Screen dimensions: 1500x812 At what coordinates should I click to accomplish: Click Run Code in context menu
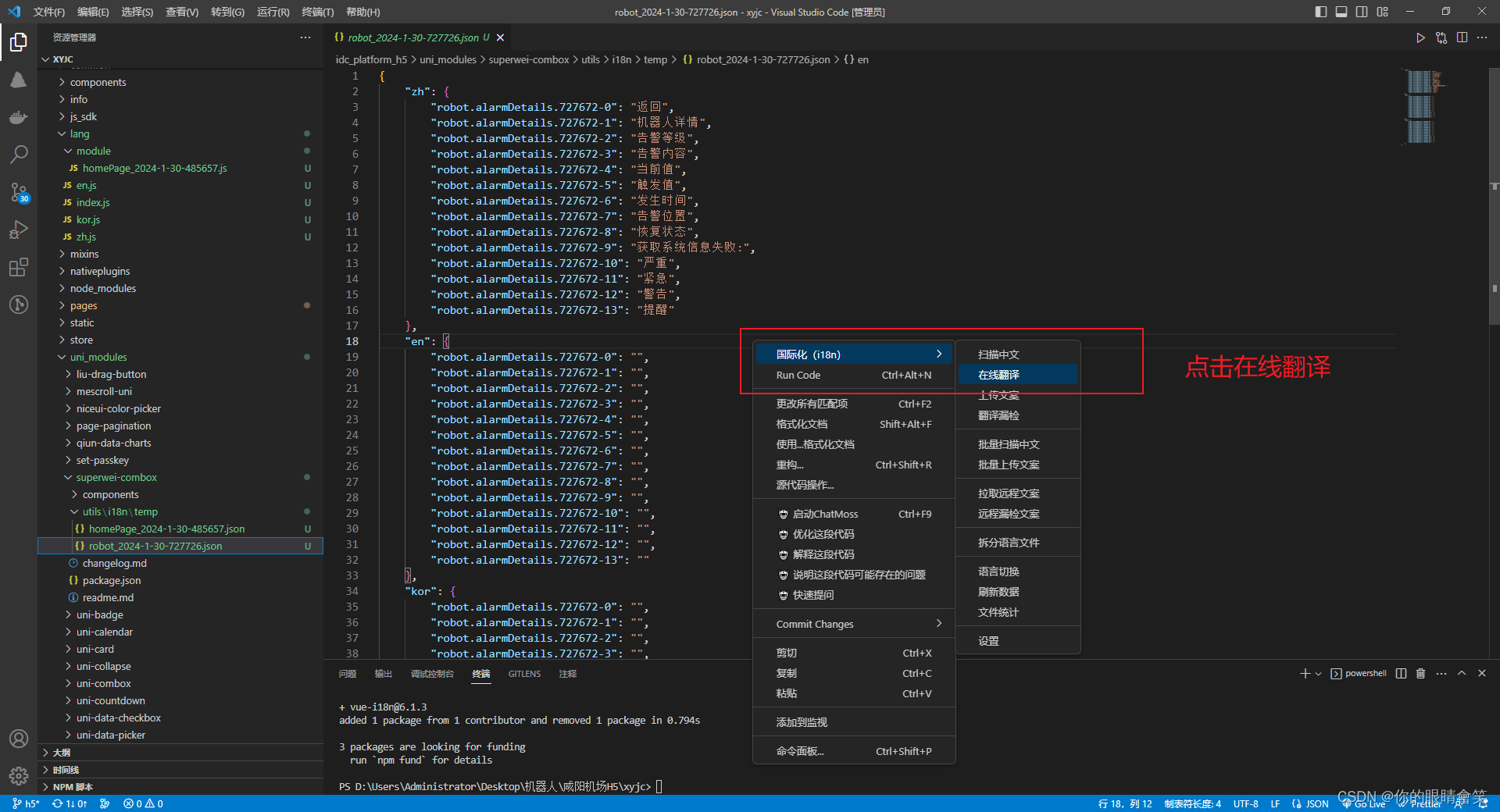(853, 375)
